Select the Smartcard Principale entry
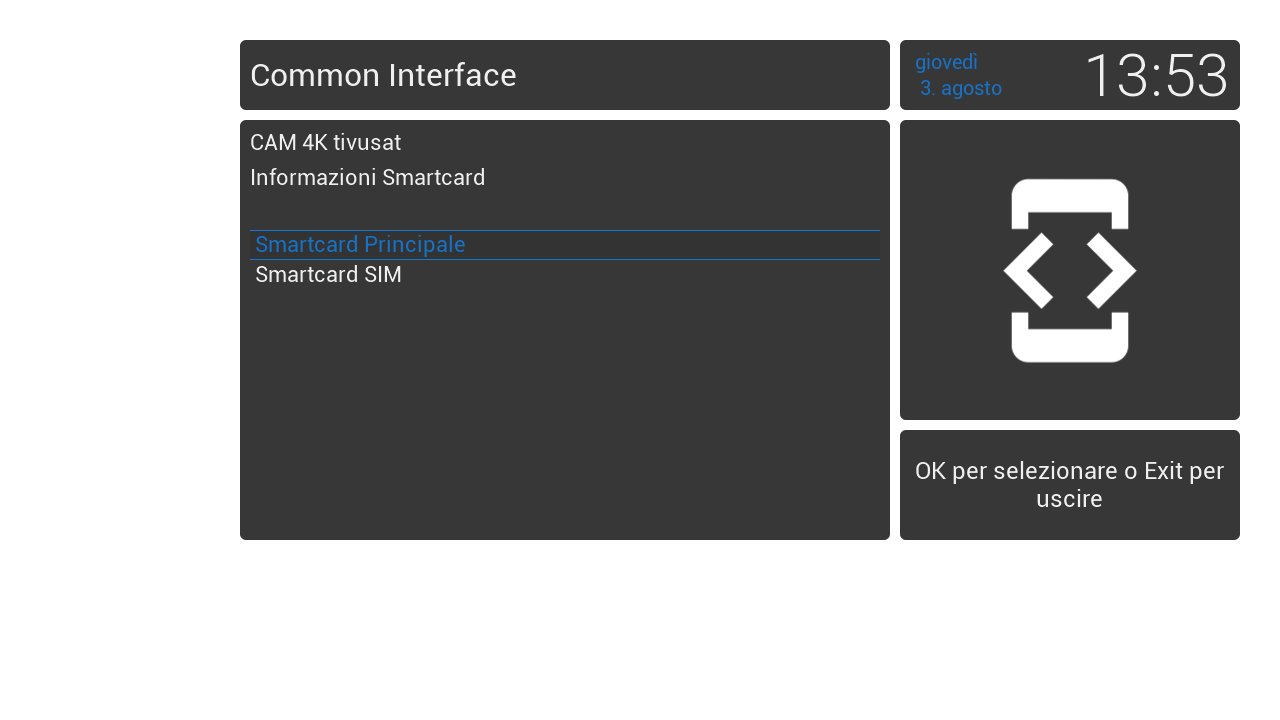The image size is (1280, 720). tap(565, 245)
